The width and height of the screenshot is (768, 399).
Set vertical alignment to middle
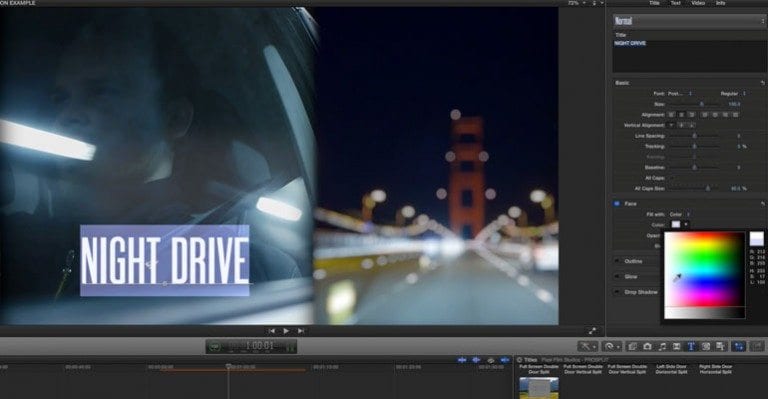681,125
